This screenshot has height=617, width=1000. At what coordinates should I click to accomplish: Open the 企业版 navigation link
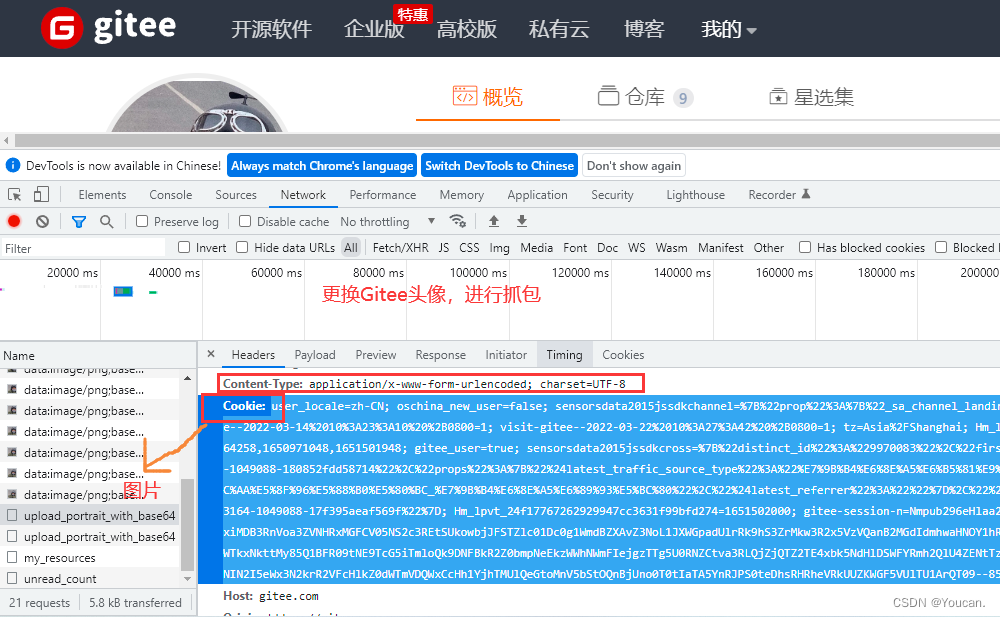[x=374, y=29]
